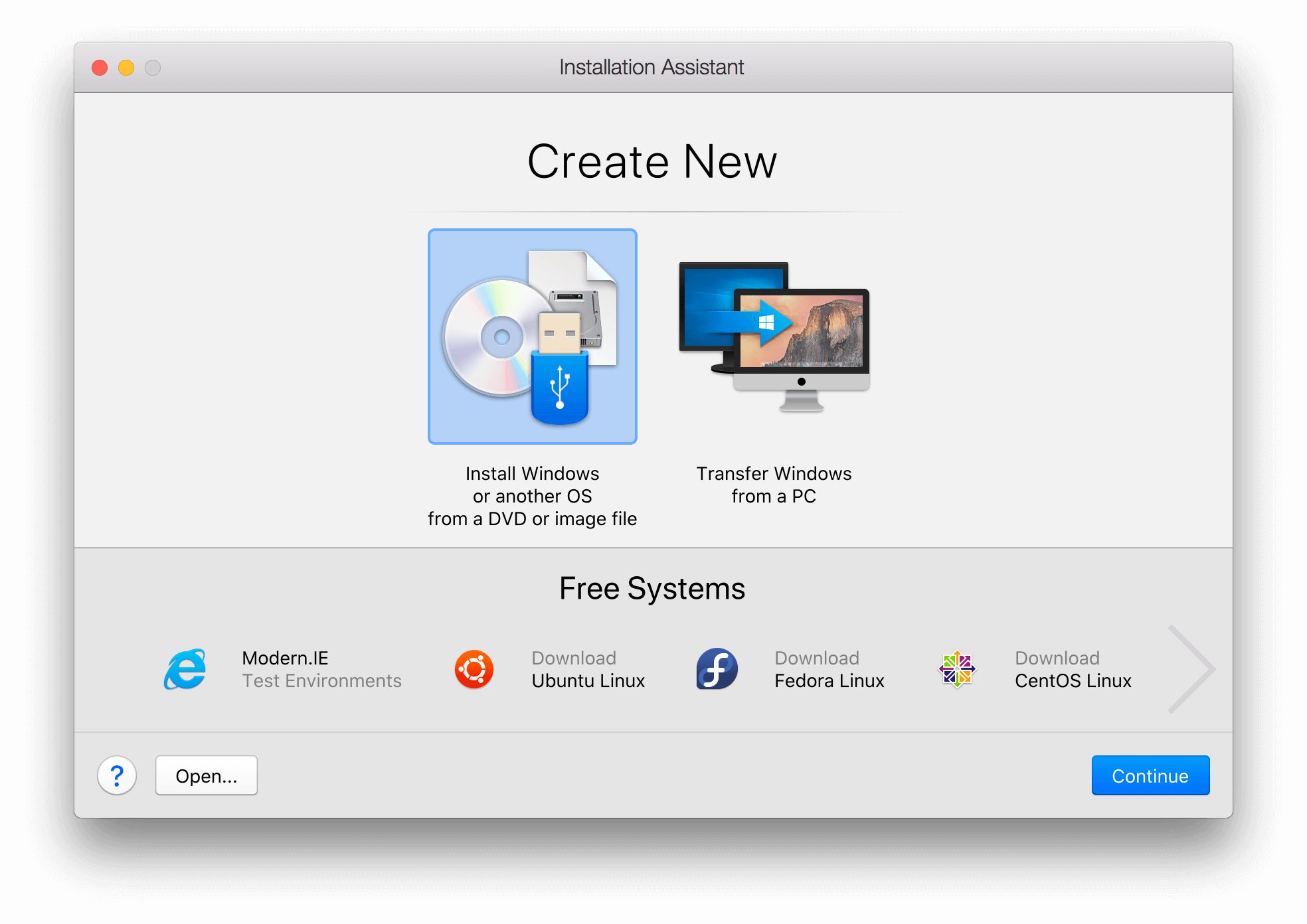Image resolution: width=1307 pixels, height=924 pixels.
Task: Click the Fedora logo icon
Action: click(x=717, y=669)
